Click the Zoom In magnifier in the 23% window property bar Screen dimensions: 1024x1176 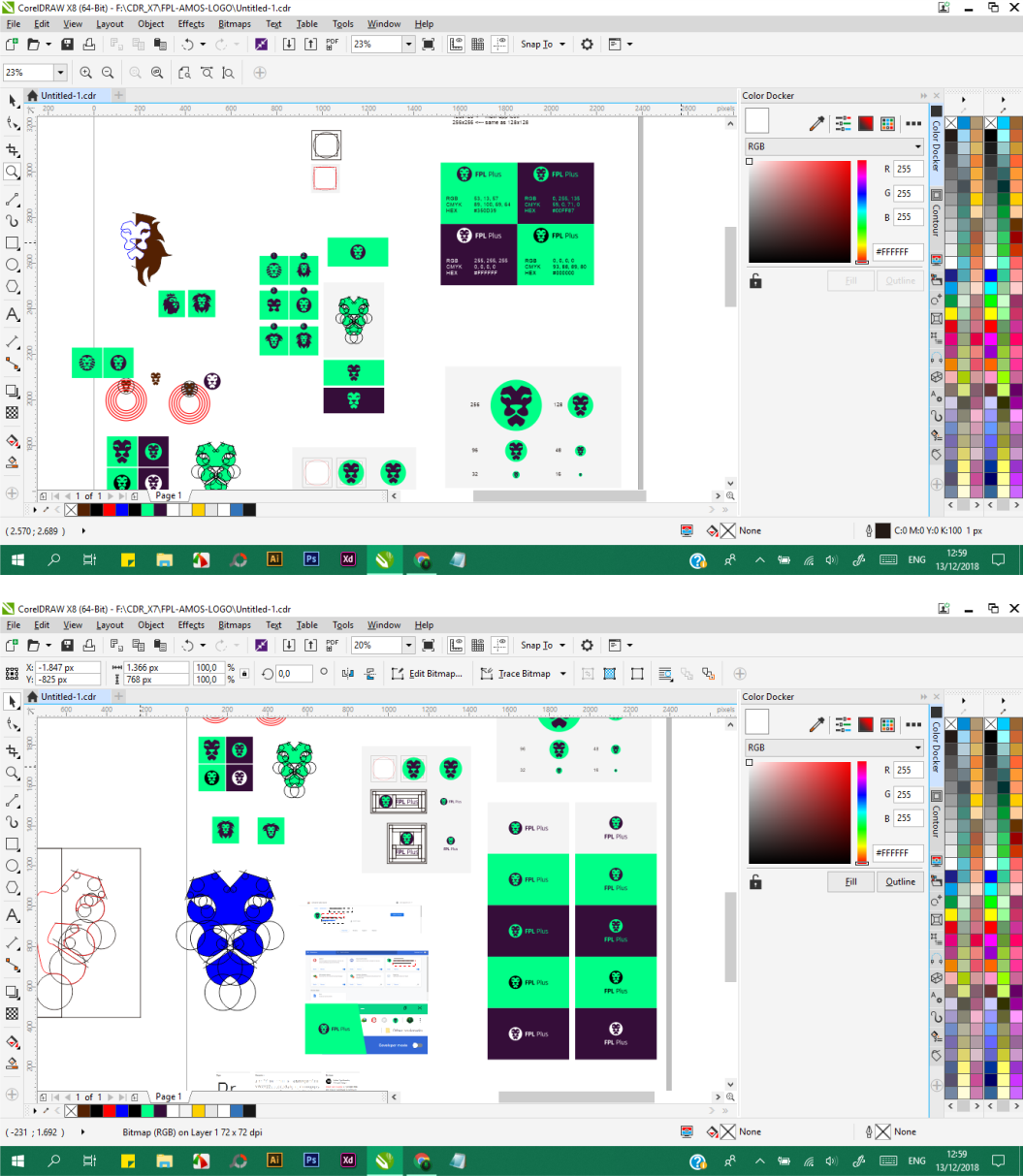pos(85,73)
